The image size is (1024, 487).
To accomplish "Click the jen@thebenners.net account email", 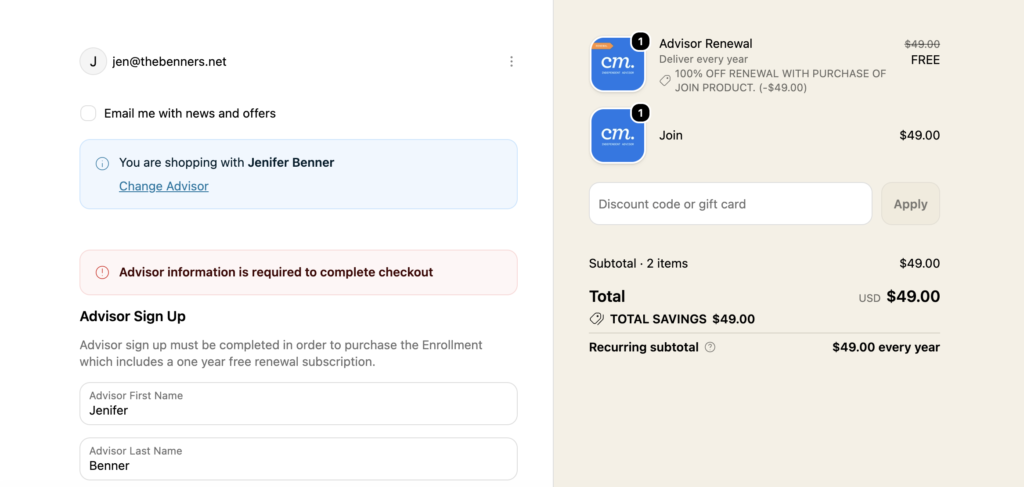I will (169, 62).
